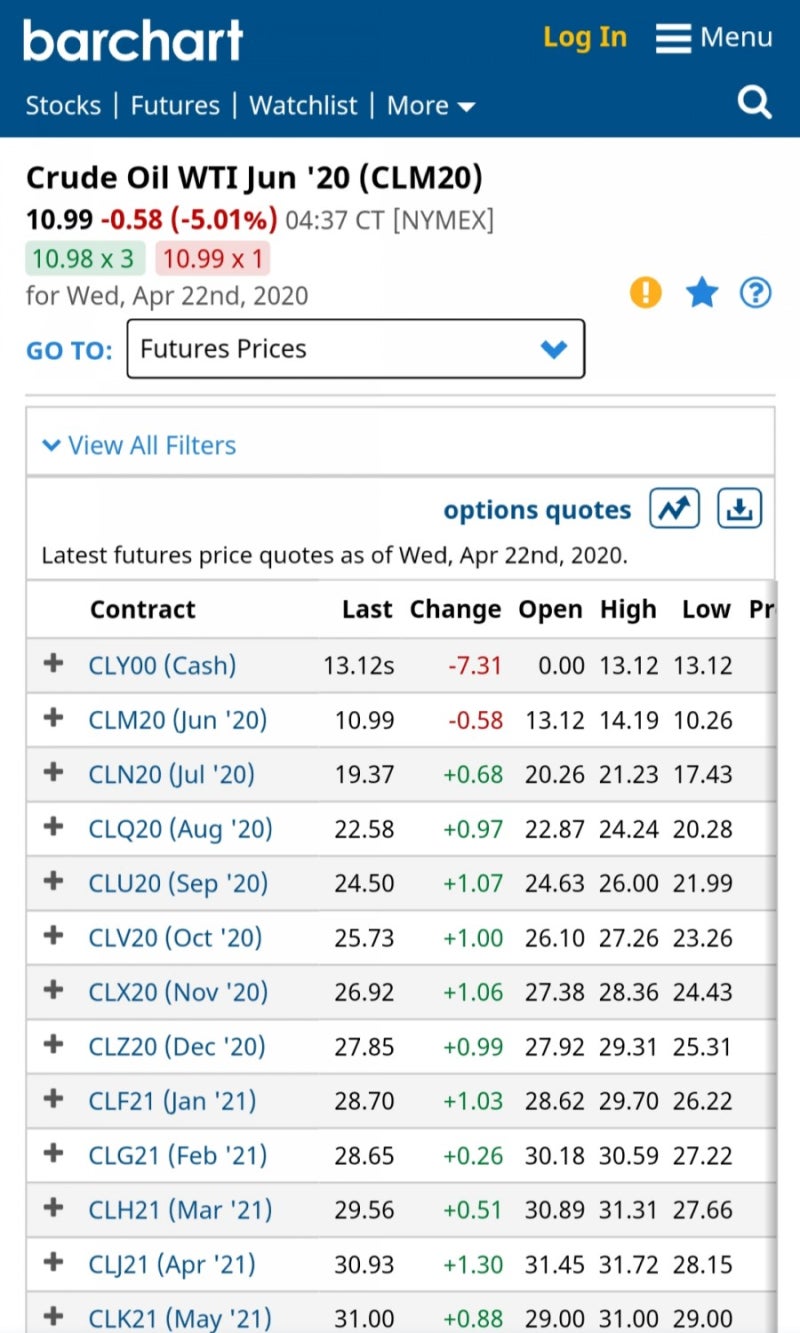Open the Futures Prices dropdown
This screenshot has width=800, height=1333.
355,349
